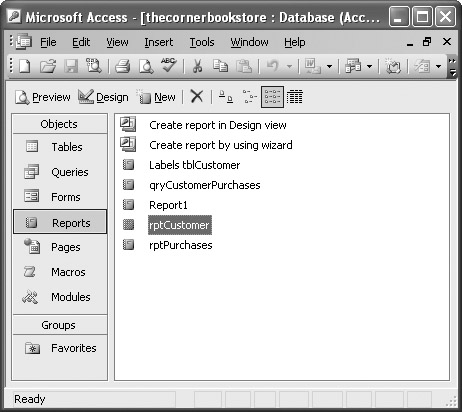Click the Design button
This screenshot has width=462, height=412.
tap(103, 97)
